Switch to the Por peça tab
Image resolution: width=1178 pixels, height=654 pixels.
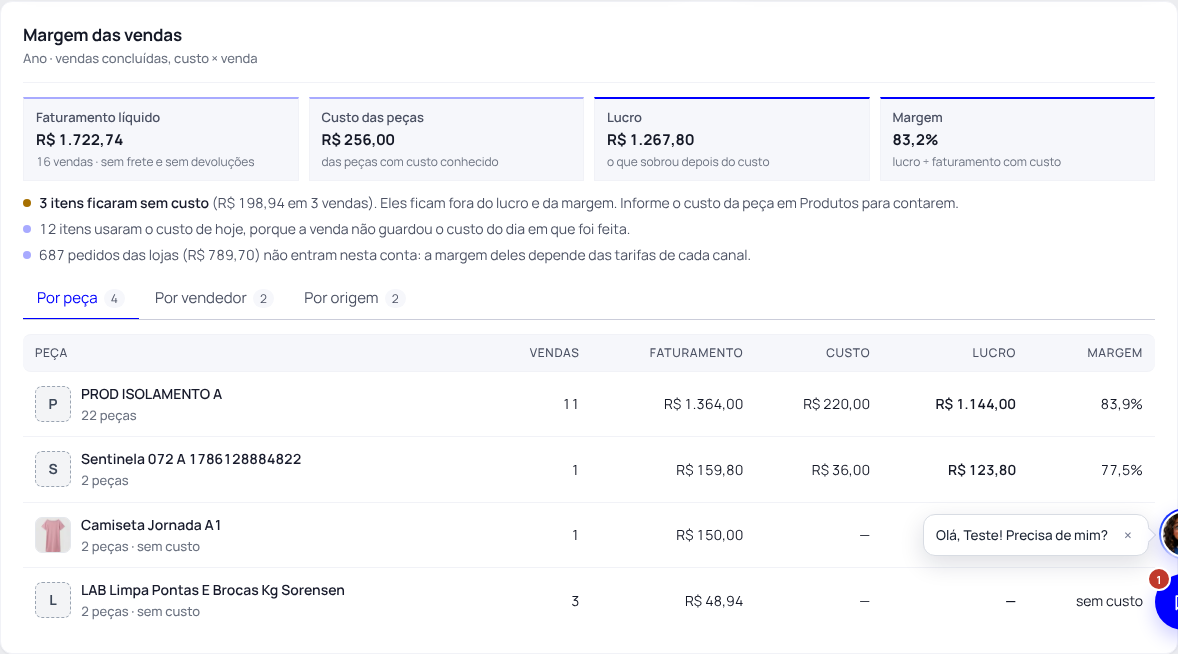coord(80,298)
